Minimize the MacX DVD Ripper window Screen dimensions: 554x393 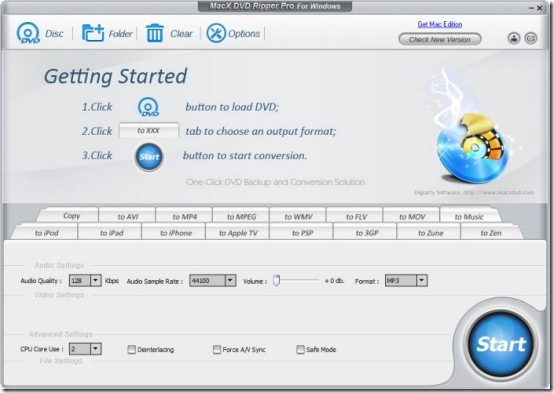click(x=531, y=7)
